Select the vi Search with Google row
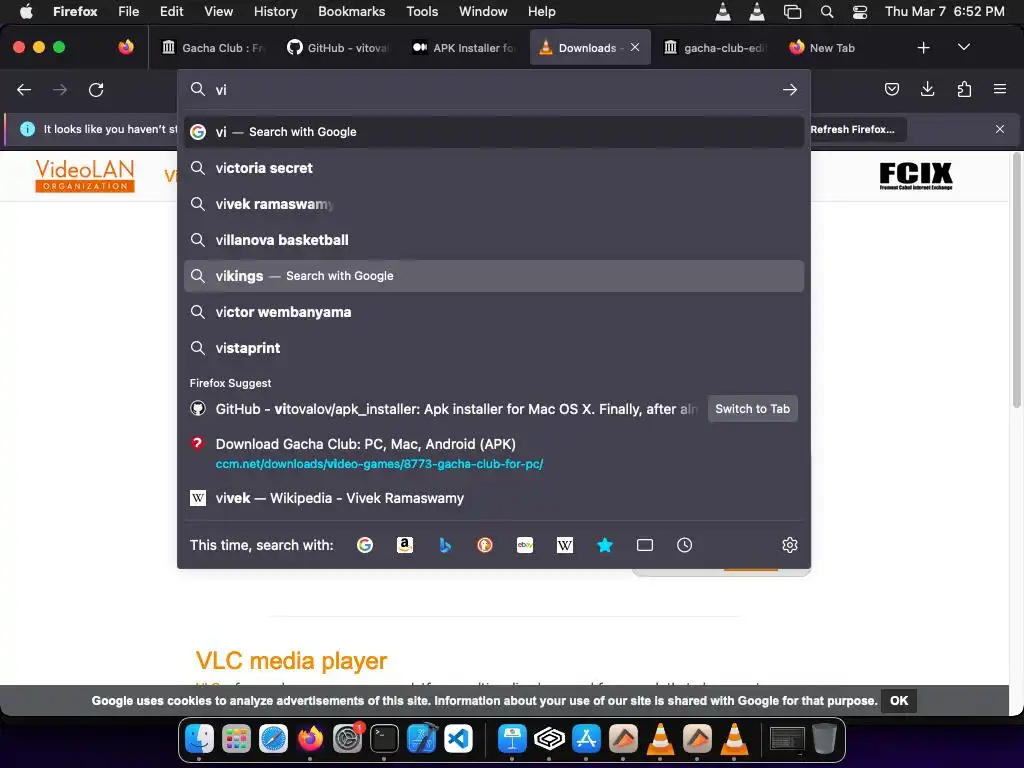Screen dimensions: 1024x768 click(x=494, y=132)
